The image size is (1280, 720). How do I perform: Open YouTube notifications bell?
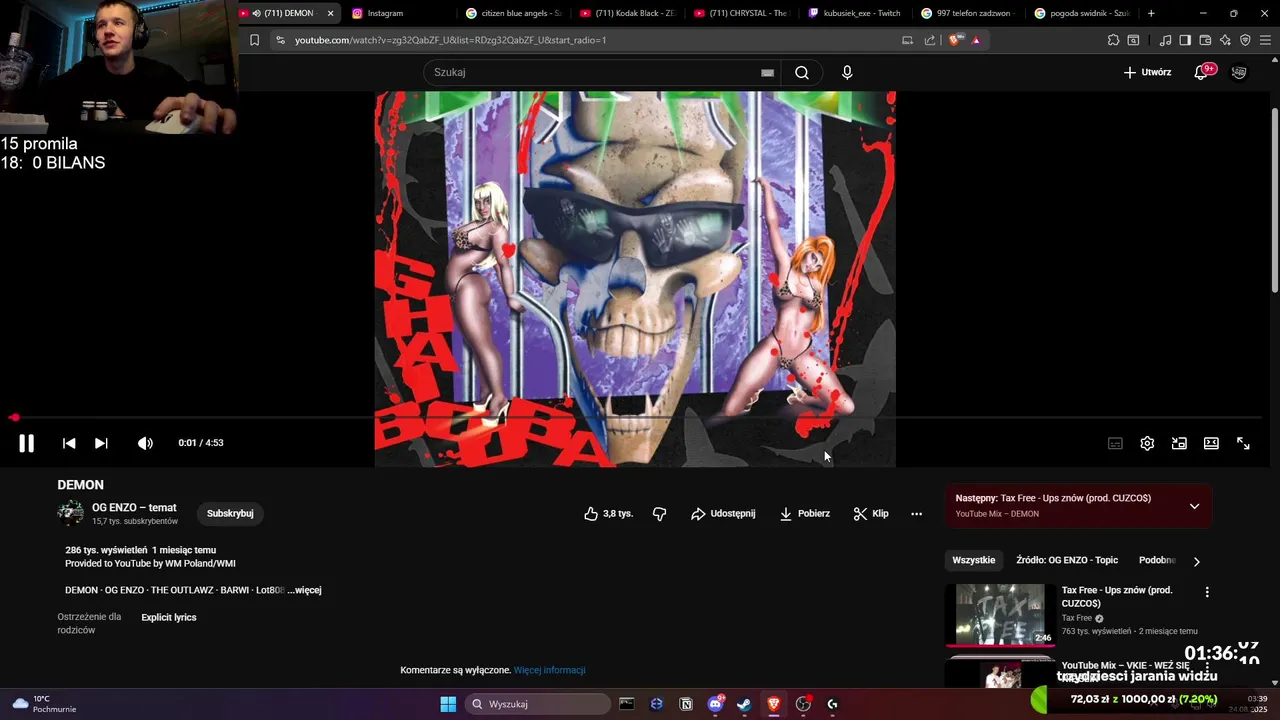coord(1202,72)
